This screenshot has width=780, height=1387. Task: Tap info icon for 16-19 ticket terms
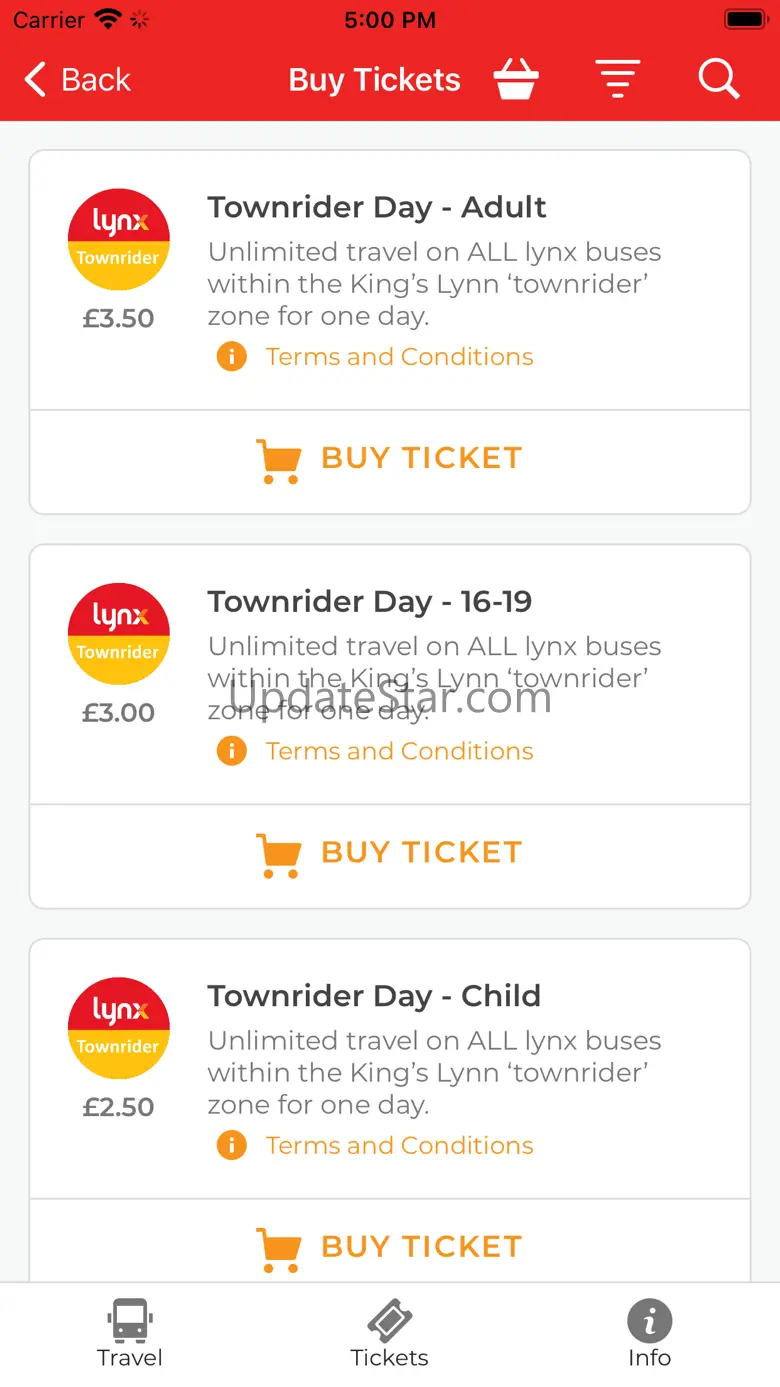click(231, 750)
